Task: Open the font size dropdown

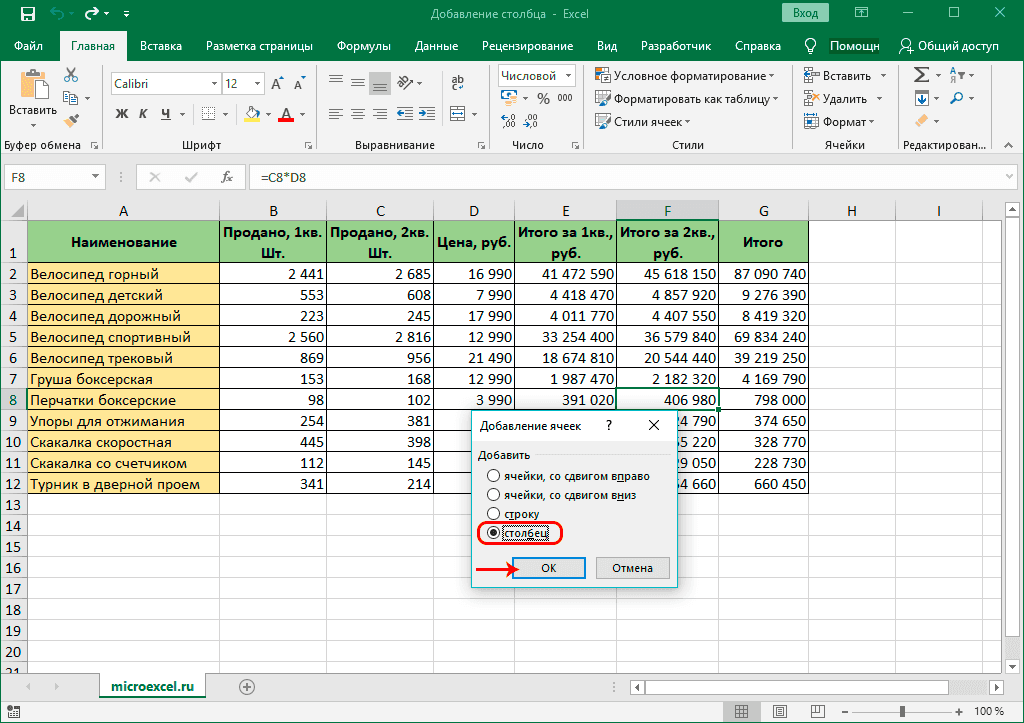Action: click(x=258, y=83)
